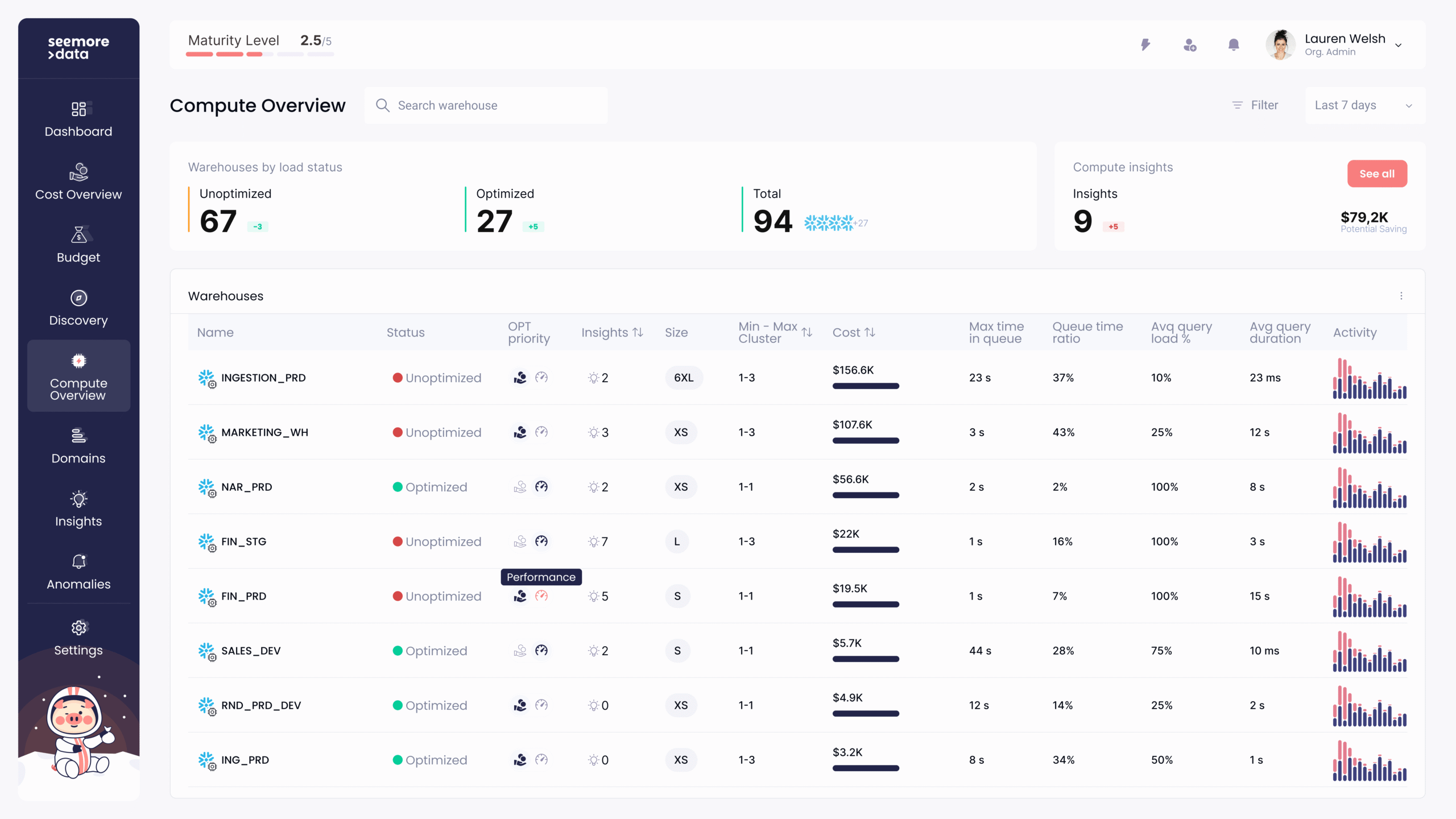Click the activity chart for ING_PRD
This screenshot has height=819, width=1456.
tap(1370, 760)
